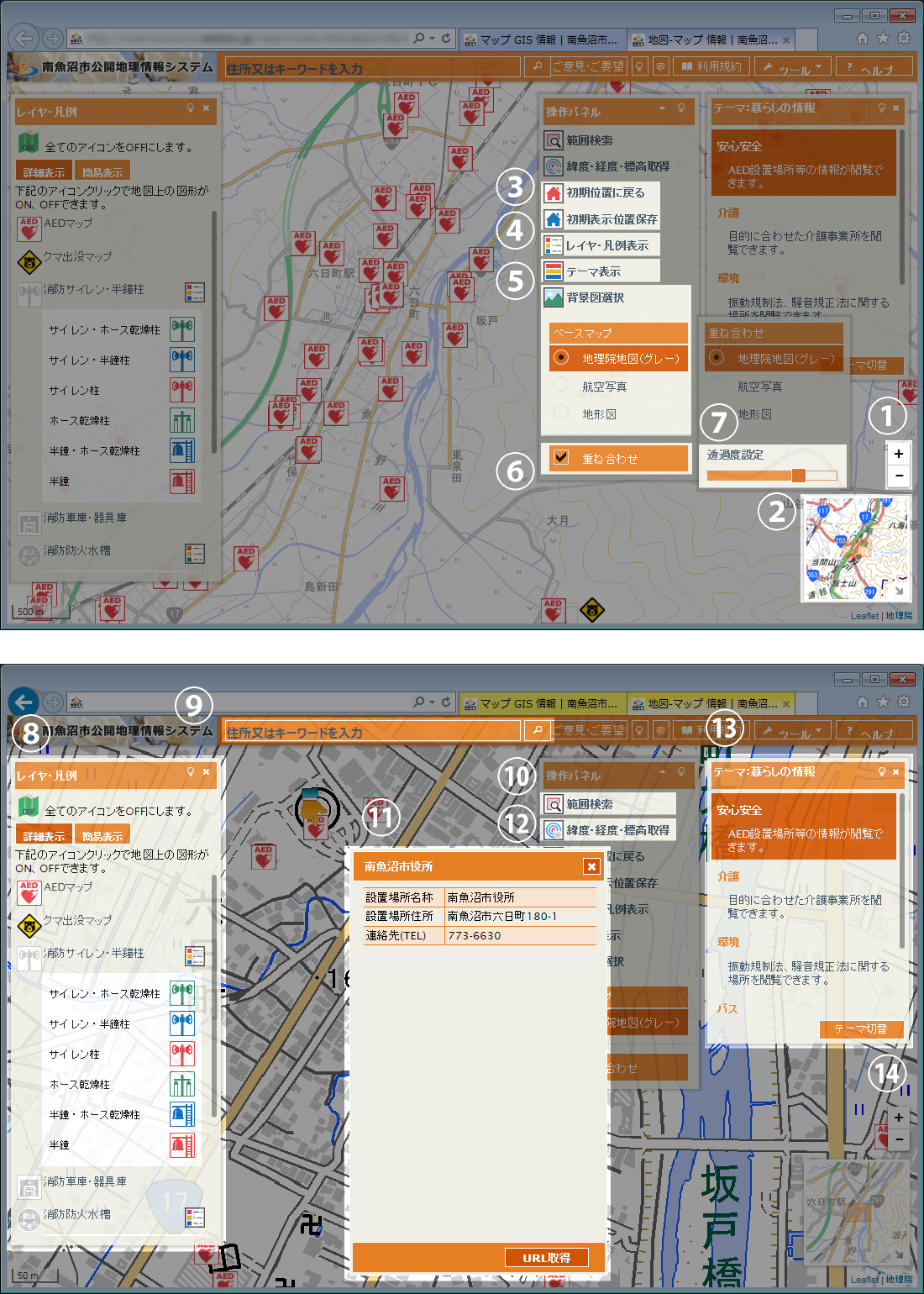Click the 範囲検索 magnifier icon in the 500 m map window
Viewport: 924px width, 1294px height.
click(554, 140)
